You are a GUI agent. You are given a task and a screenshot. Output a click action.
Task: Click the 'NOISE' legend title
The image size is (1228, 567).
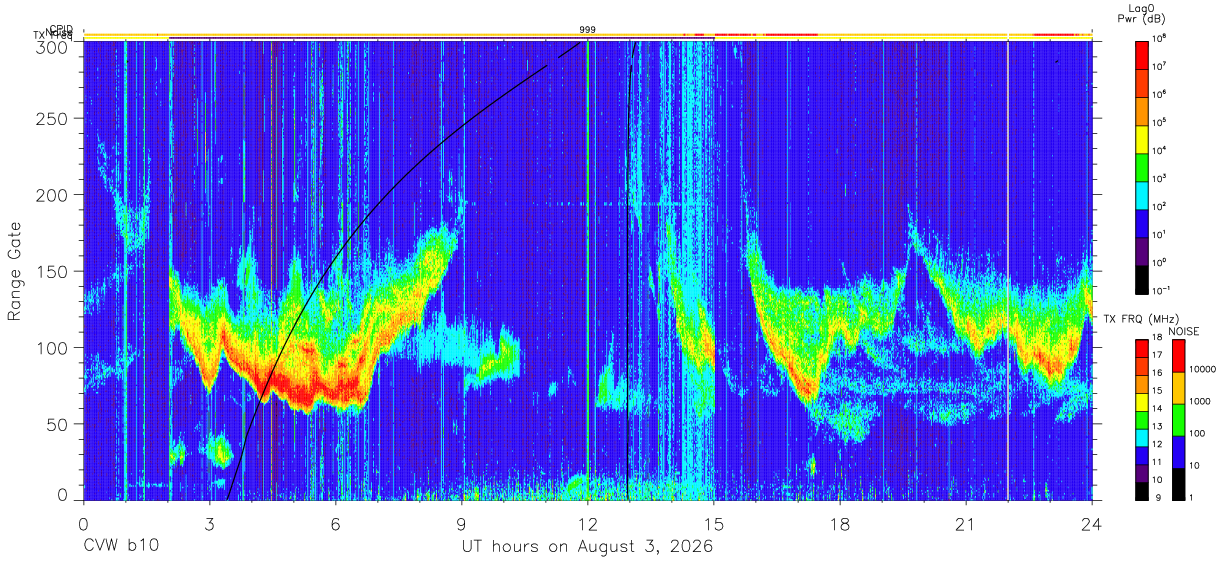(x=1184, y=331)
